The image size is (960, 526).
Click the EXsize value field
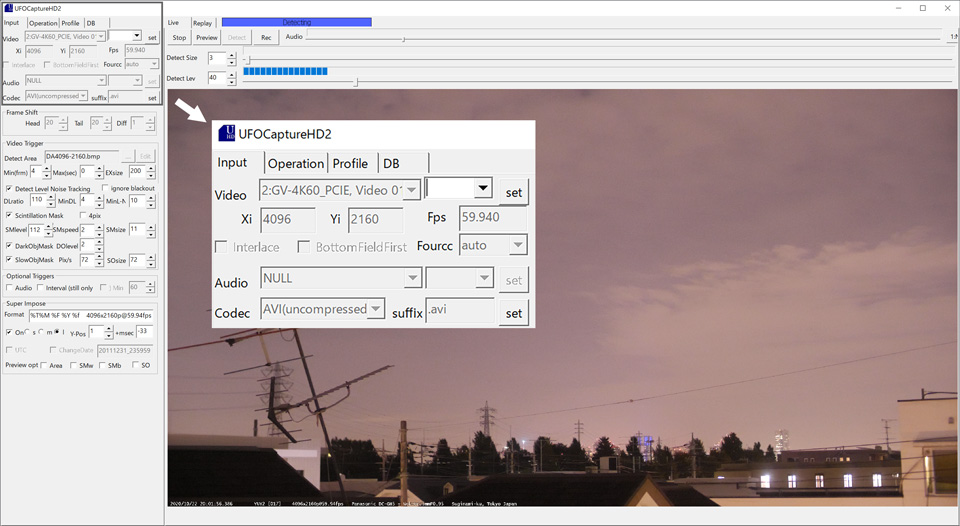point(137,171)
